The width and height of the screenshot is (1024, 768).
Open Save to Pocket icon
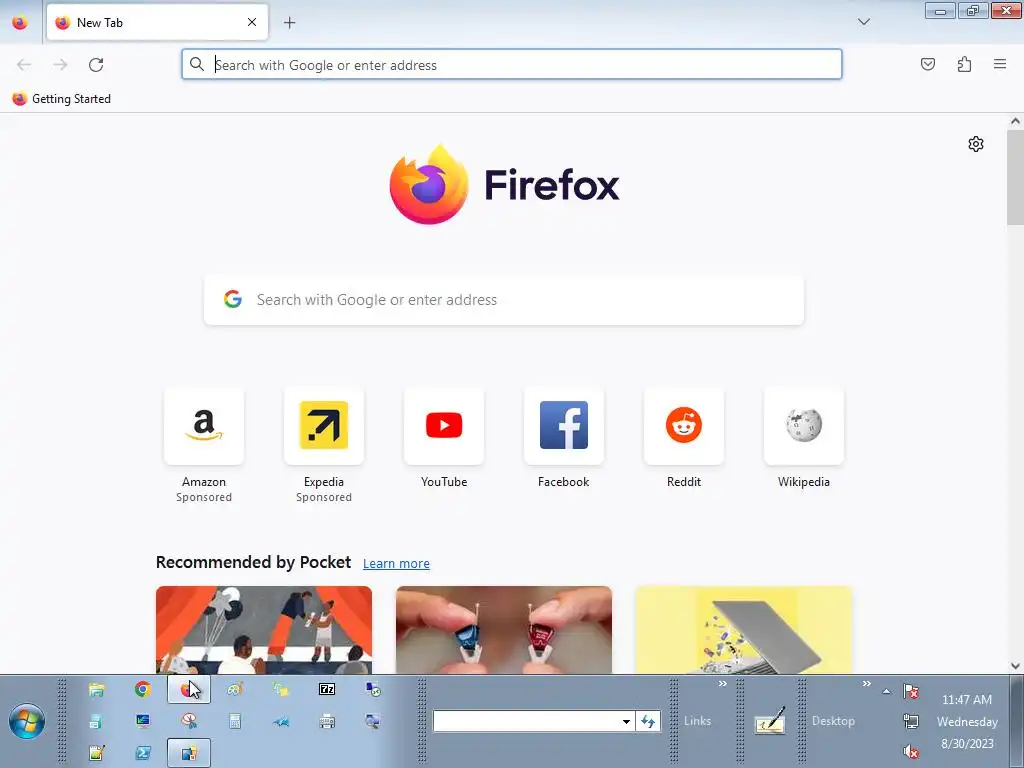927,64
